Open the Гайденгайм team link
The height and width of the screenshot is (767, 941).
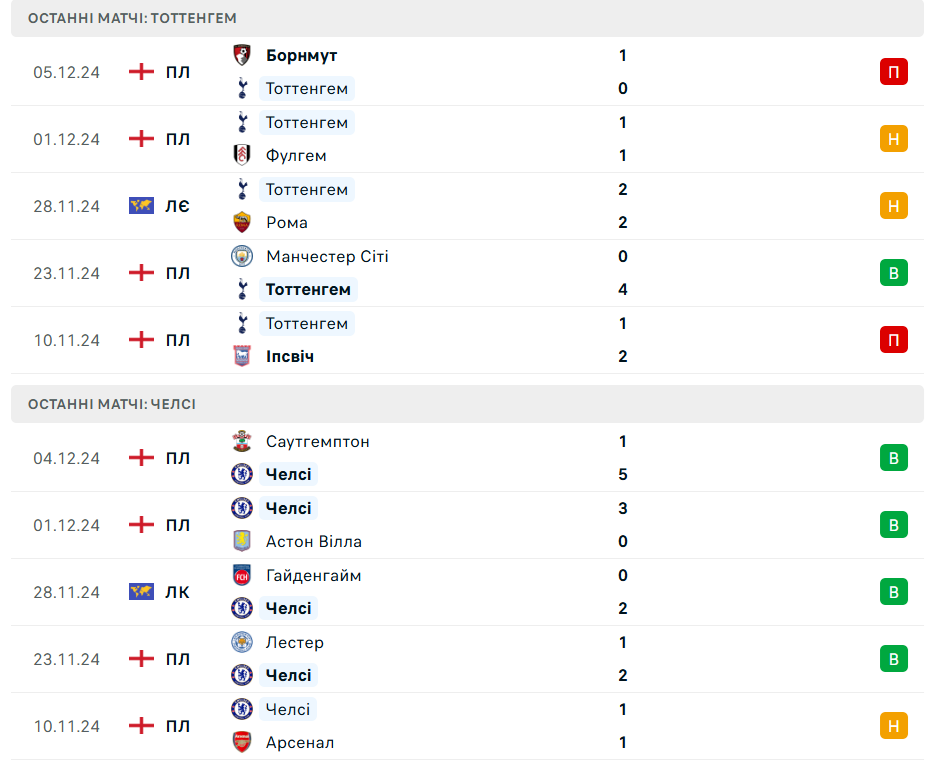pyautogui.click(x=313, y=576)
